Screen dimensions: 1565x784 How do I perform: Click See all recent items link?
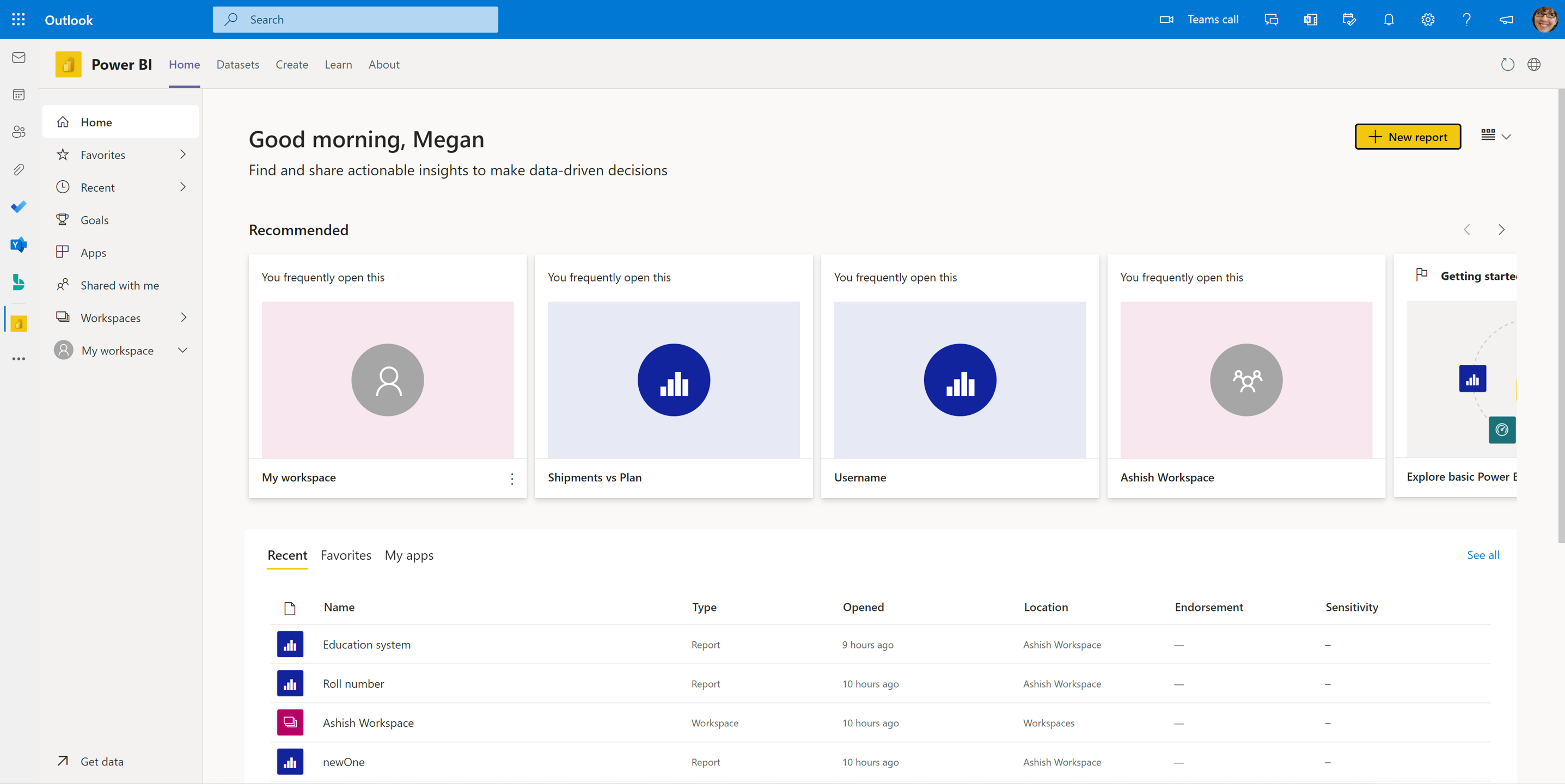tap(1483, 554)
